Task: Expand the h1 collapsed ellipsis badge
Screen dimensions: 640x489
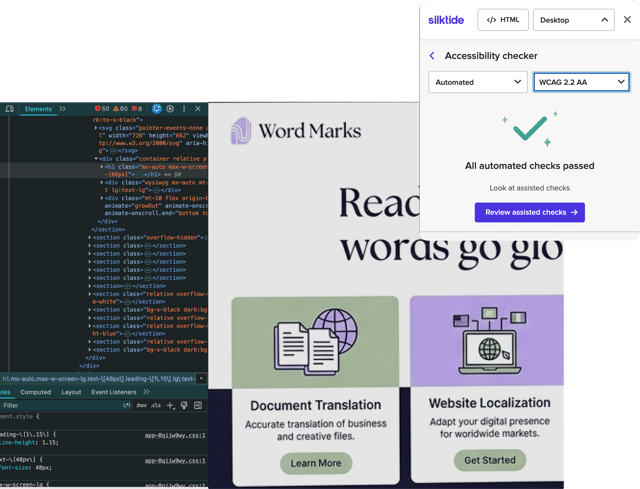Action: point(140,175)
